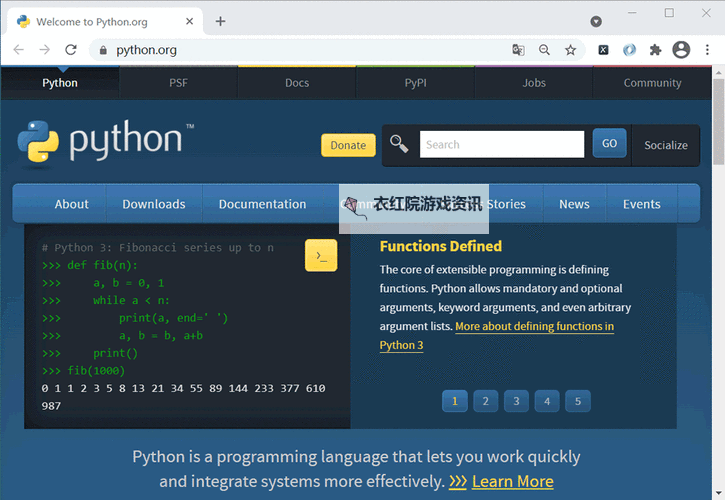Click the yellow Donate button

click(348, 145)
